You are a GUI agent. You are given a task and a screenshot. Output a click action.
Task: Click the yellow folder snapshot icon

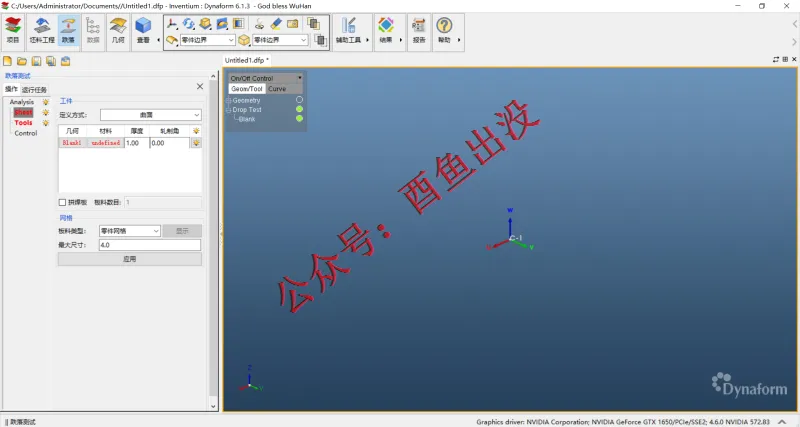tap(292, 23)
